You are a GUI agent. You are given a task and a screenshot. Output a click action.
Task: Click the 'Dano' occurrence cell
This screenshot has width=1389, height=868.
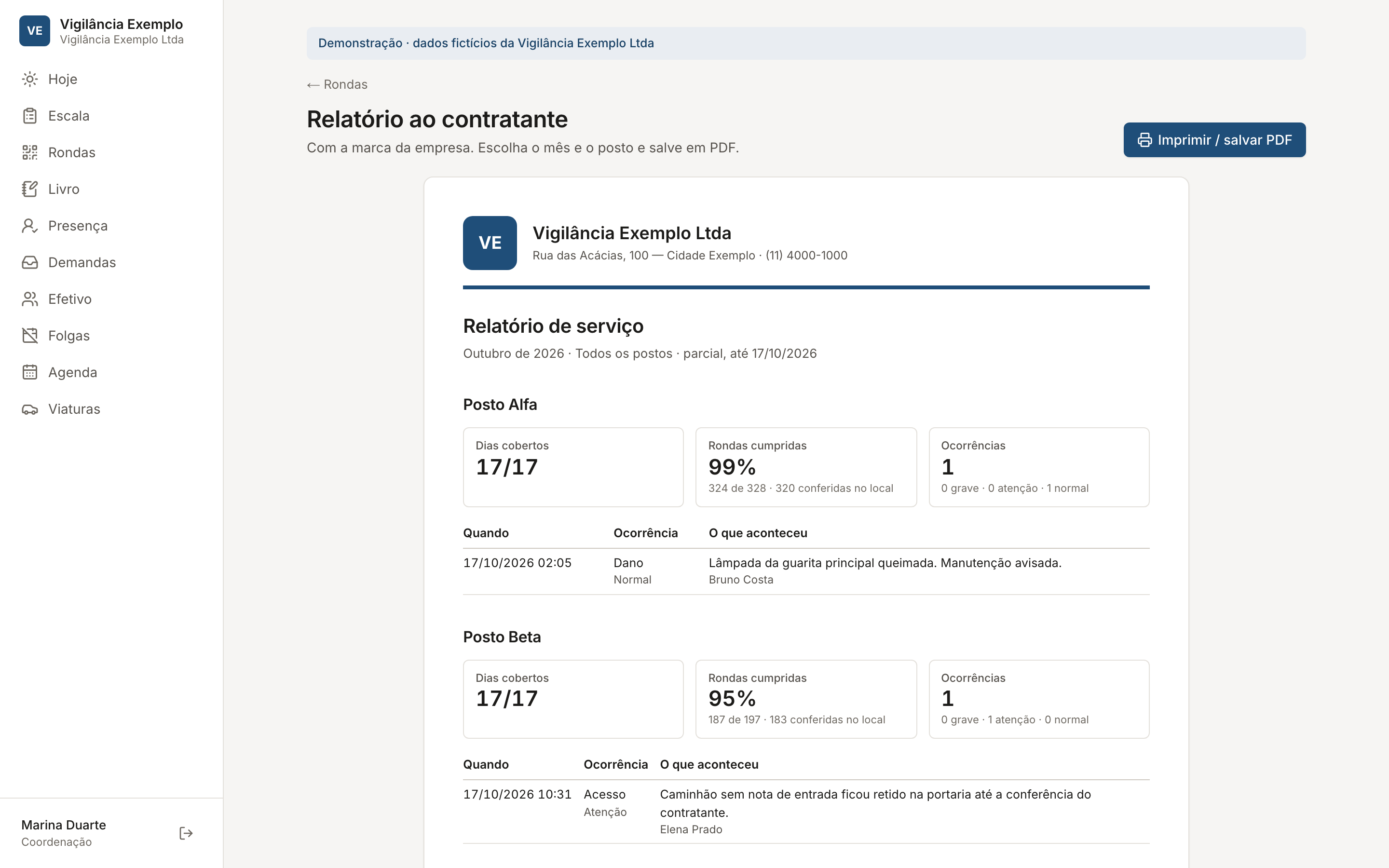628,563
